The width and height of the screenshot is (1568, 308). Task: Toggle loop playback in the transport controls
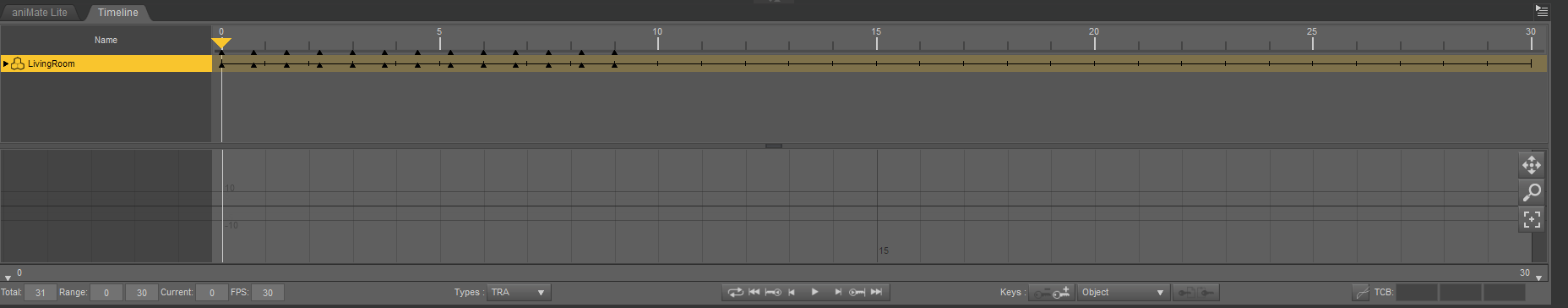click(x=735, y=292)
